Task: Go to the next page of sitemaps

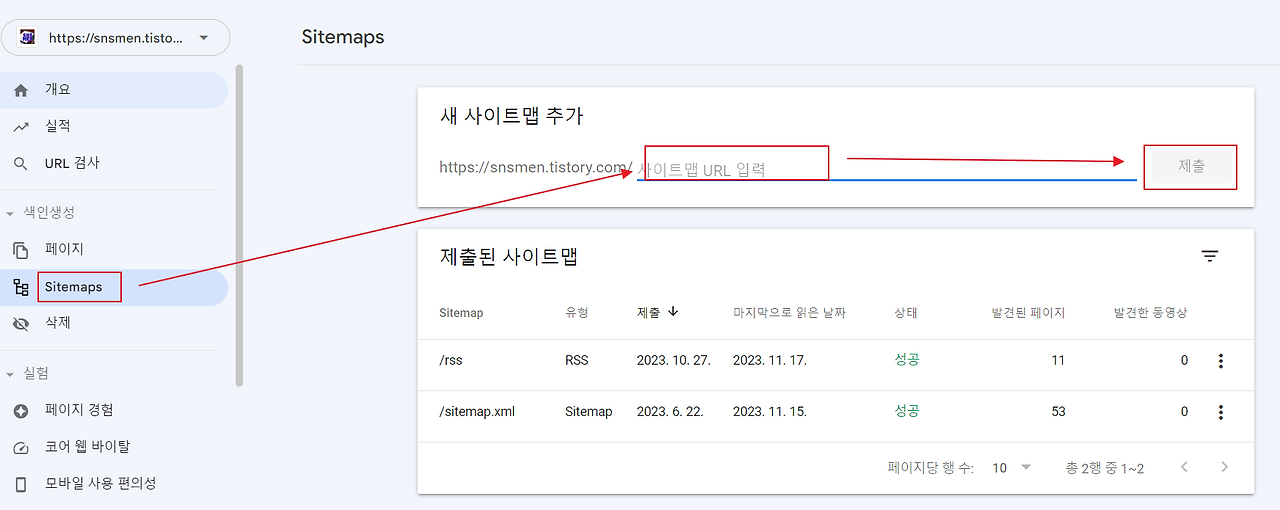Action: click(x=1224, y=467)
